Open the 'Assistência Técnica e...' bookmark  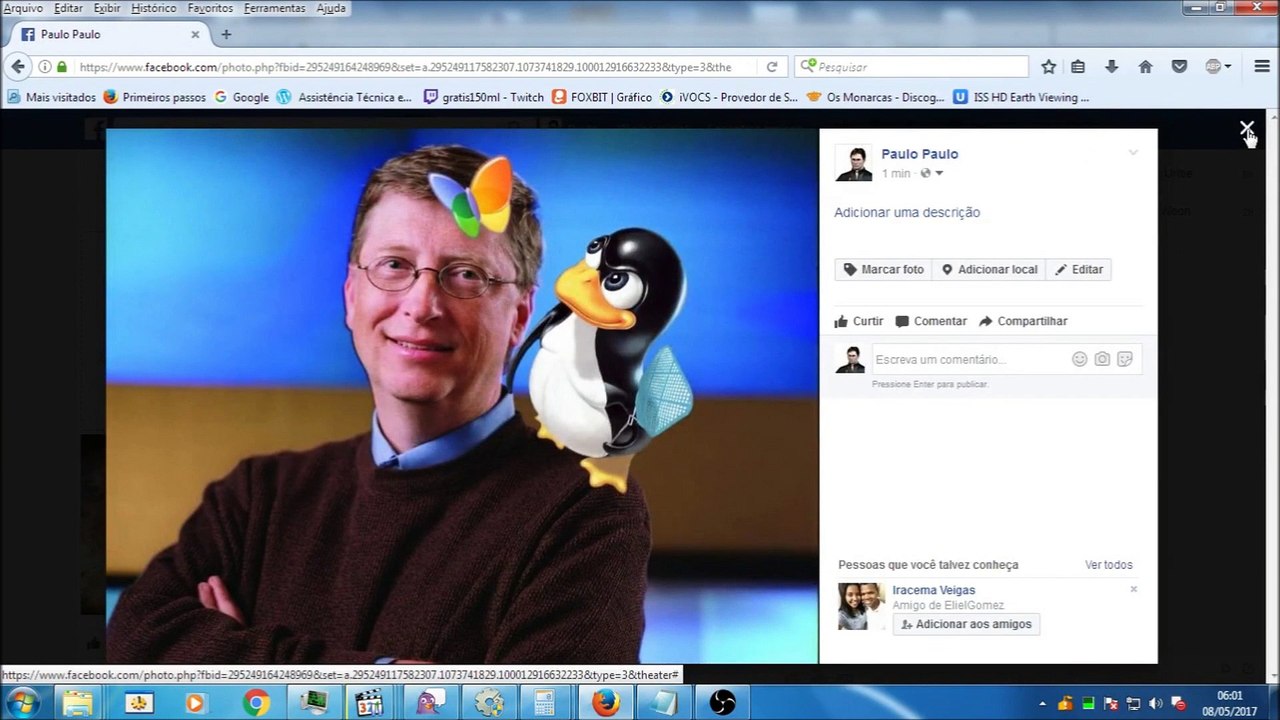pyautogui.click(x=344, y=97)
